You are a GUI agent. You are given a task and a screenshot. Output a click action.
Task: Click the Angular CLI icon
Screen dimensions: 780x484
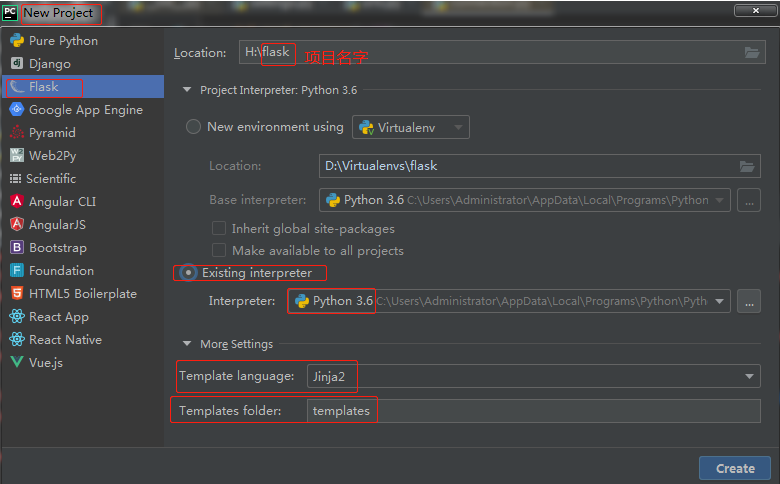17,201
